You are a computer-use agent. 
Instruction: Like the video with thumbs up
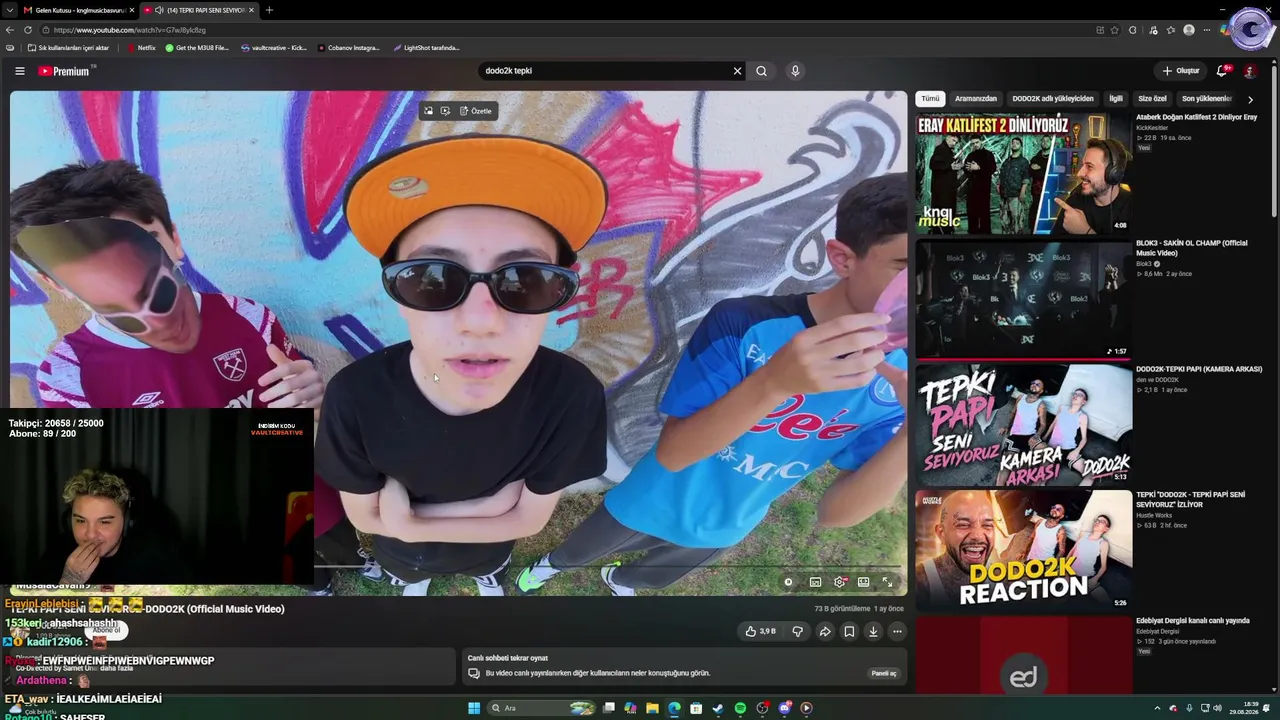pos(760,631)
